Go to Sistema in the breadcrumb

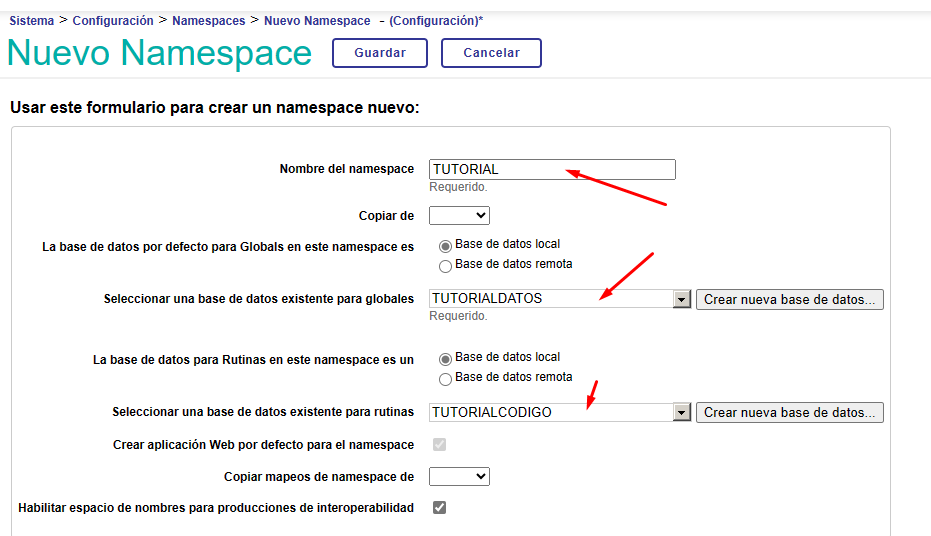coord(32,21)
